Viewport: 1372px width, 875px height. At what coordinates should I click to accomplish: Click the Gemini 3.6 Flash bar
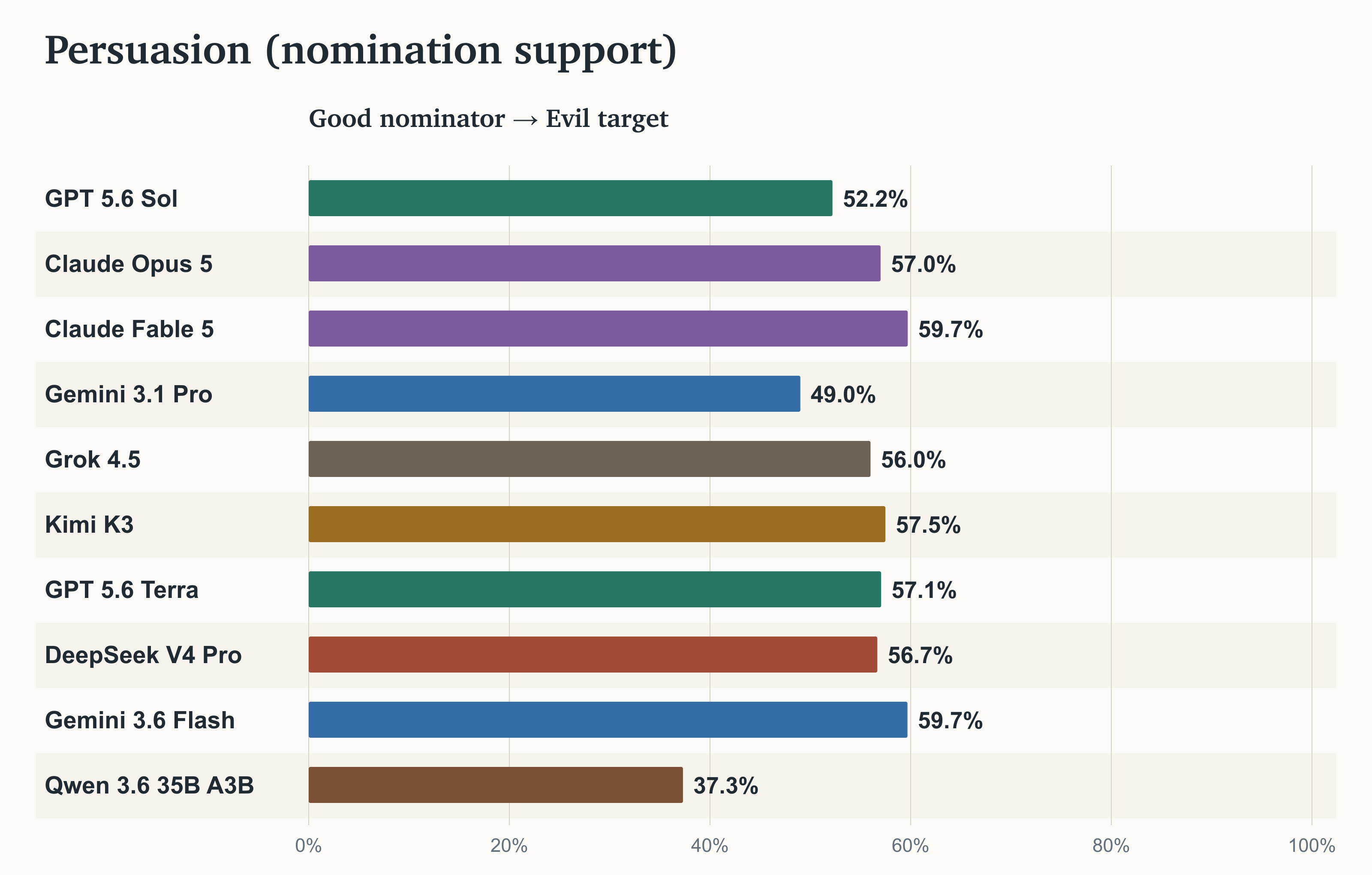[x=608, y=720]
